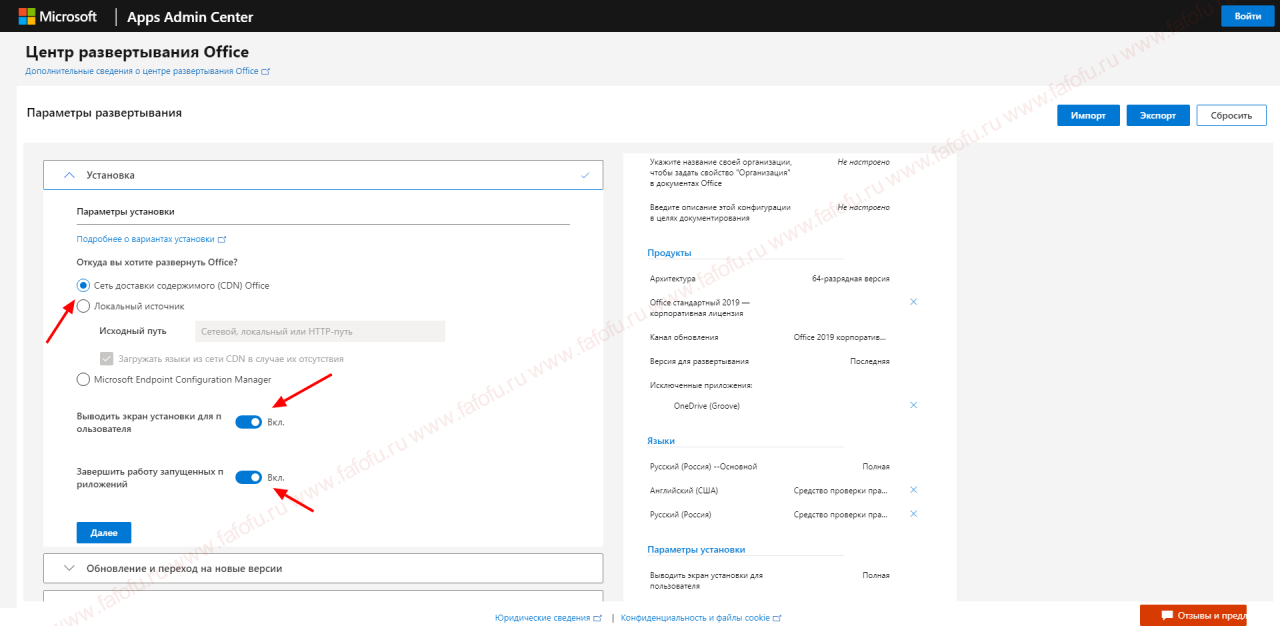Click the Продукты section heading
The height and width of the screenshot is (626, 1280).
pos(669,253)
